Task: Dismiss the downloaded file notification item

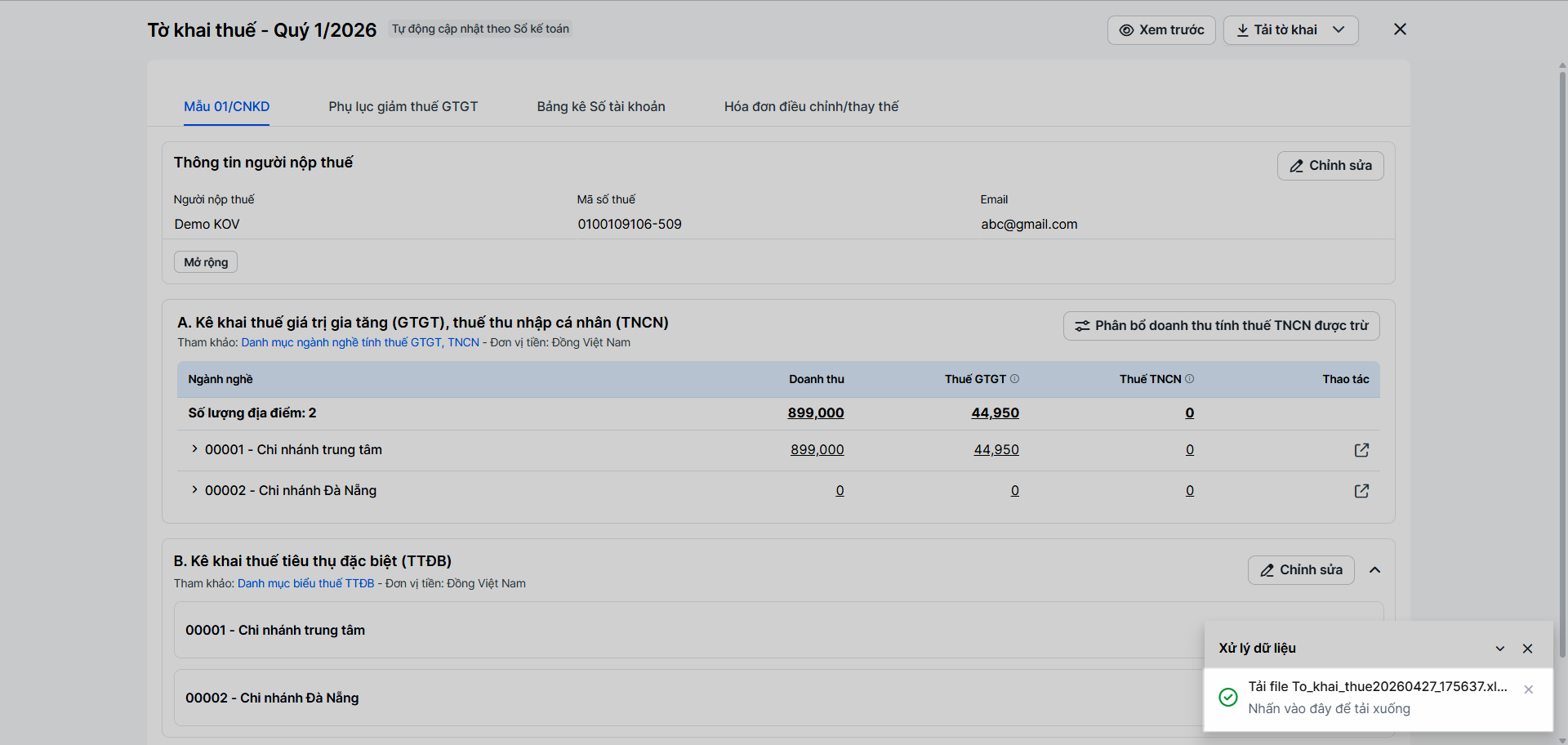Action: pos(1529,689)
